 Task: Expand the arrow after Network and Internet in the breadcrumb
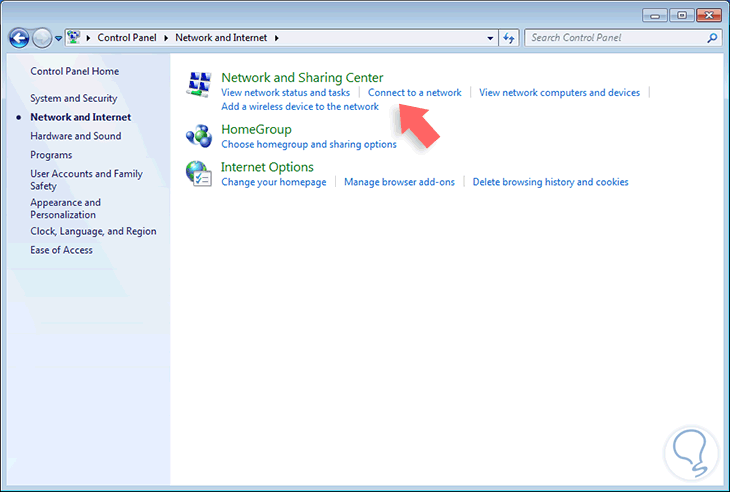coord(277,38)
